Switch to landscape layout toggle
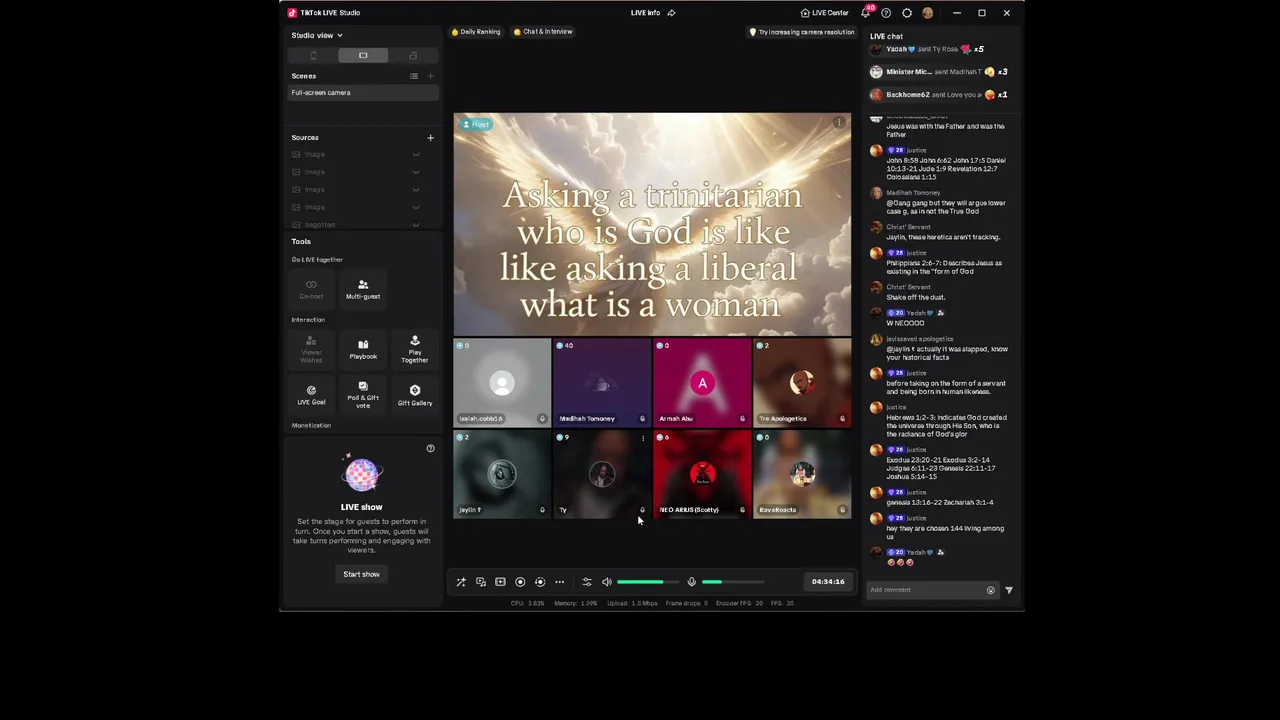This screenshot has width=1280, height=720. (363, 56)
